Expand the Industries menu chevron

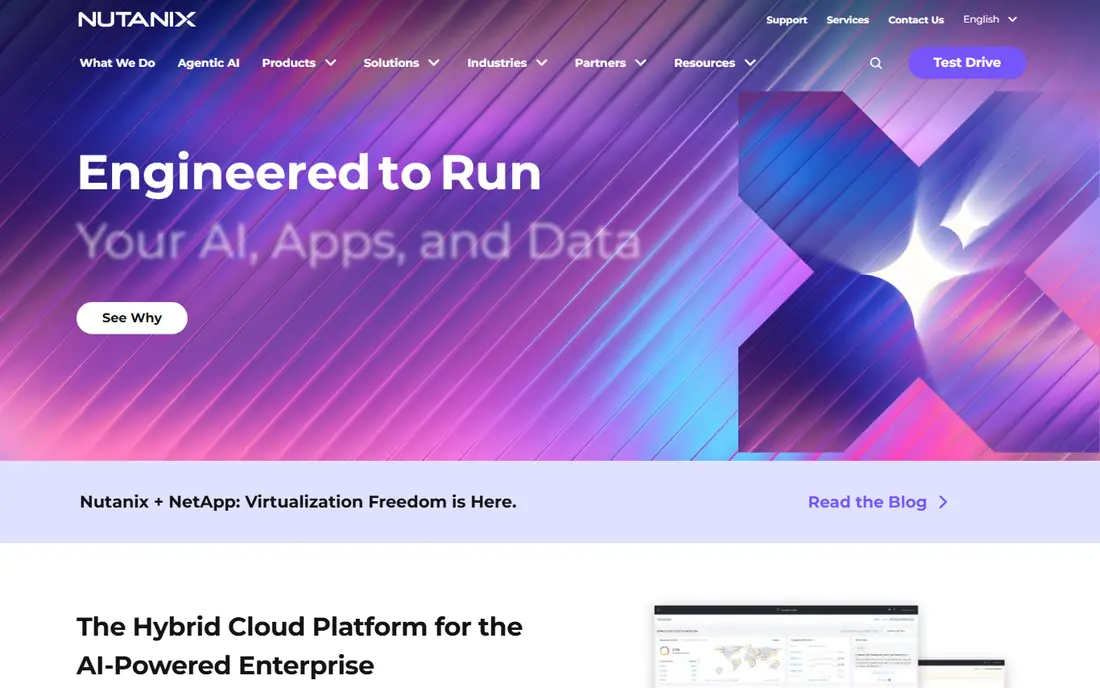(542, 63)
